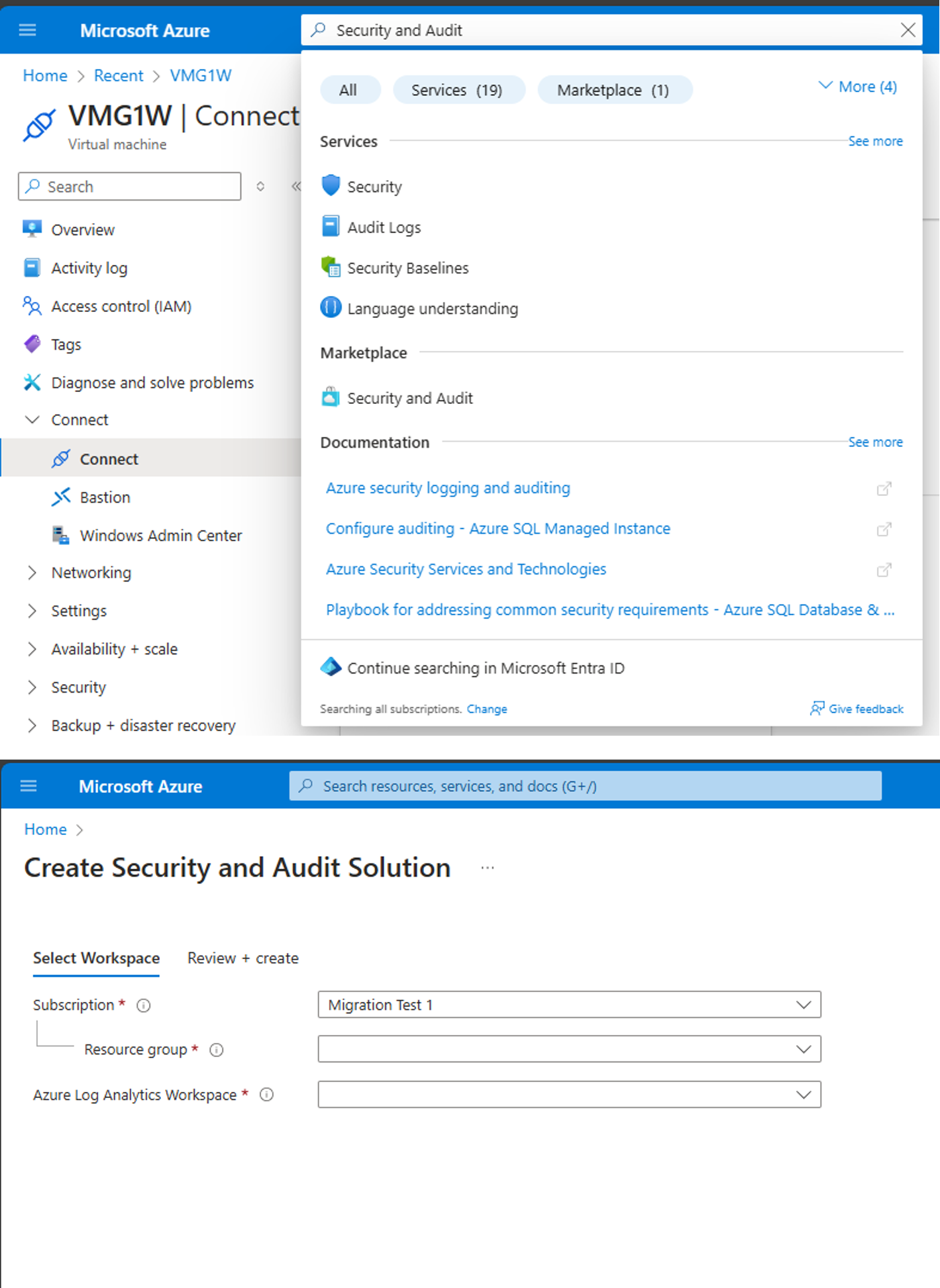The image size is (940, 1288).
Task: Click Home breadcrumb in bottom window
Action: coord(45,829)
